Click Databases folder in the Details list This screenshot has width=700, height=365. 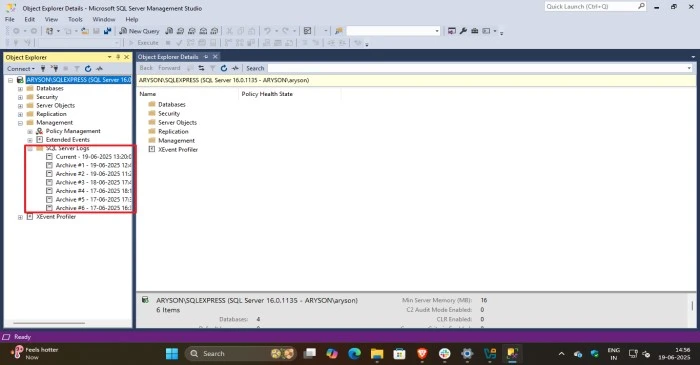(x=171, y=104)
